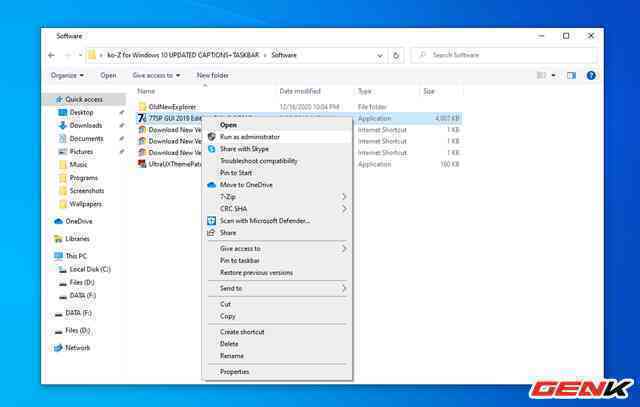Click the Downloads arrow icon in sidebar

(x=62, y=125)
